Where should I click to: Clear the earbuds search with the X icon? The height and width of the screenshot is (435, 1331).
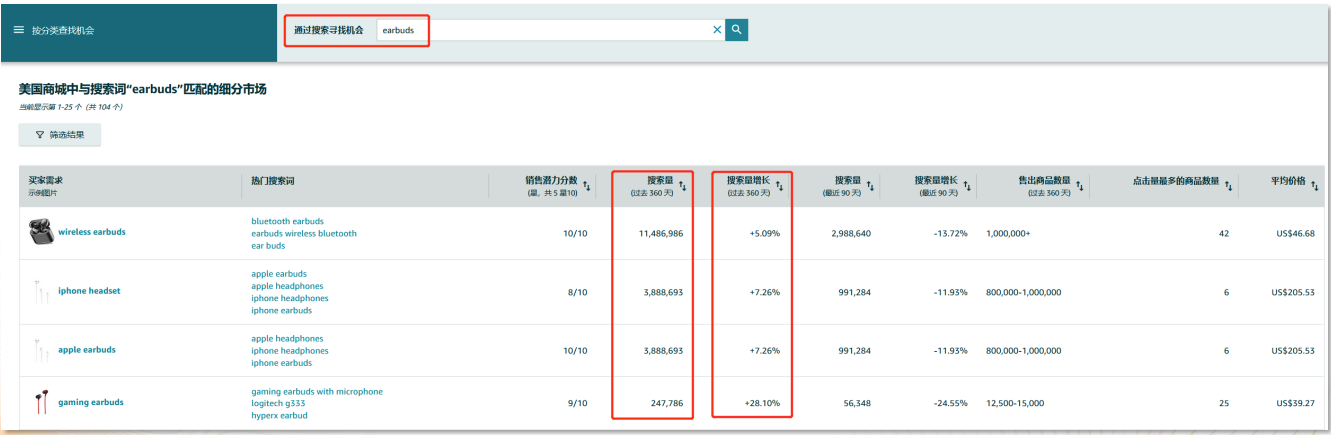tap(717, 30)
